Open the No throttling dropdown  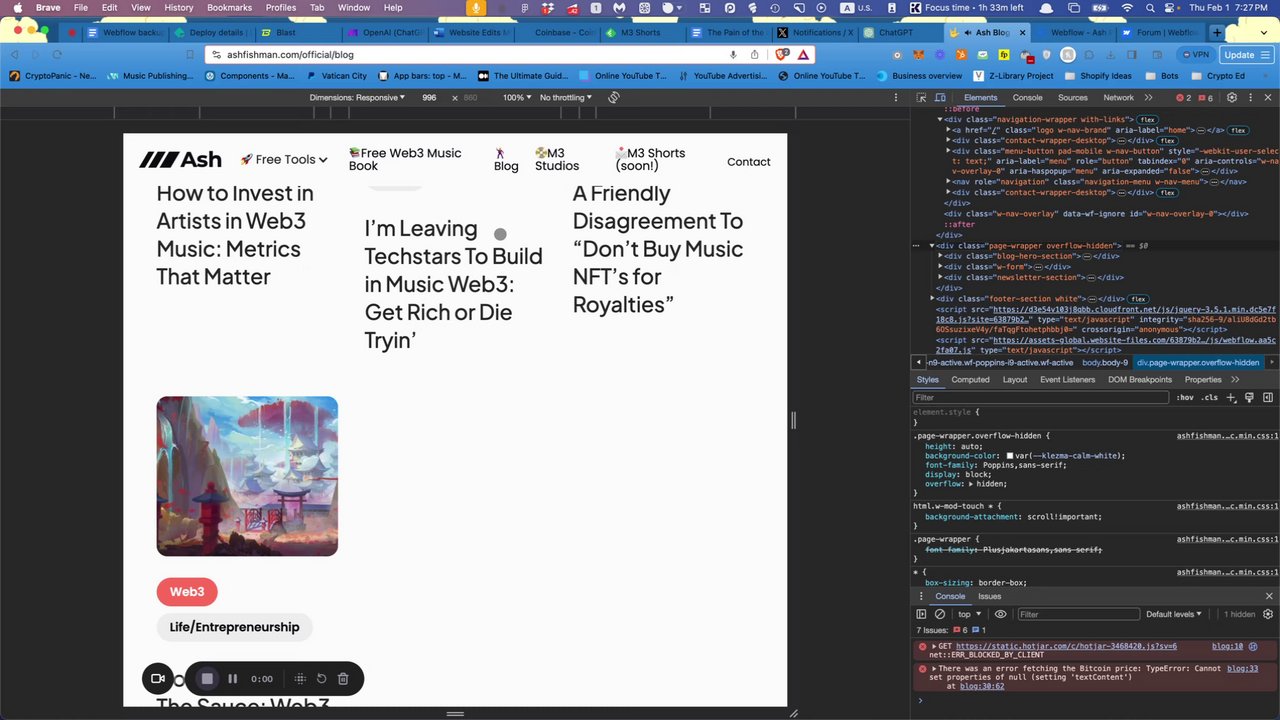(566, 97)
